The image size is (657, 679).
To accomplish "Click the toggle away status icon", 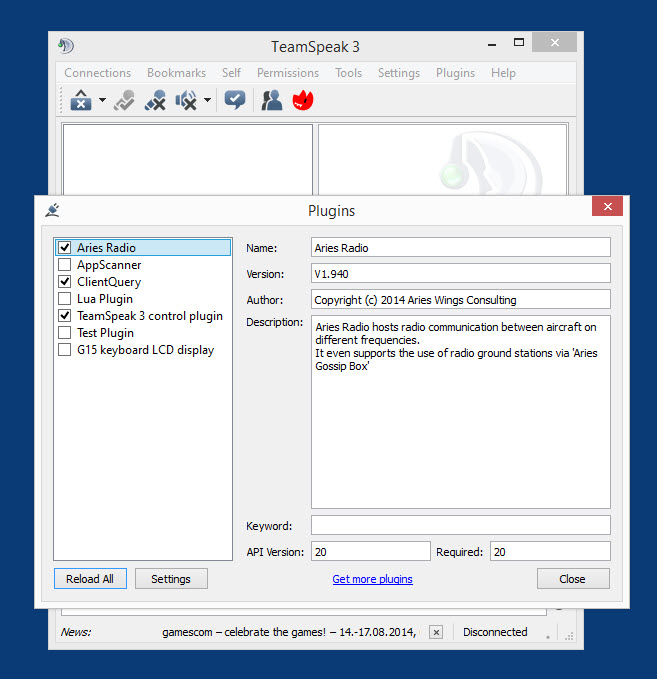I will (x=235, y=100).
